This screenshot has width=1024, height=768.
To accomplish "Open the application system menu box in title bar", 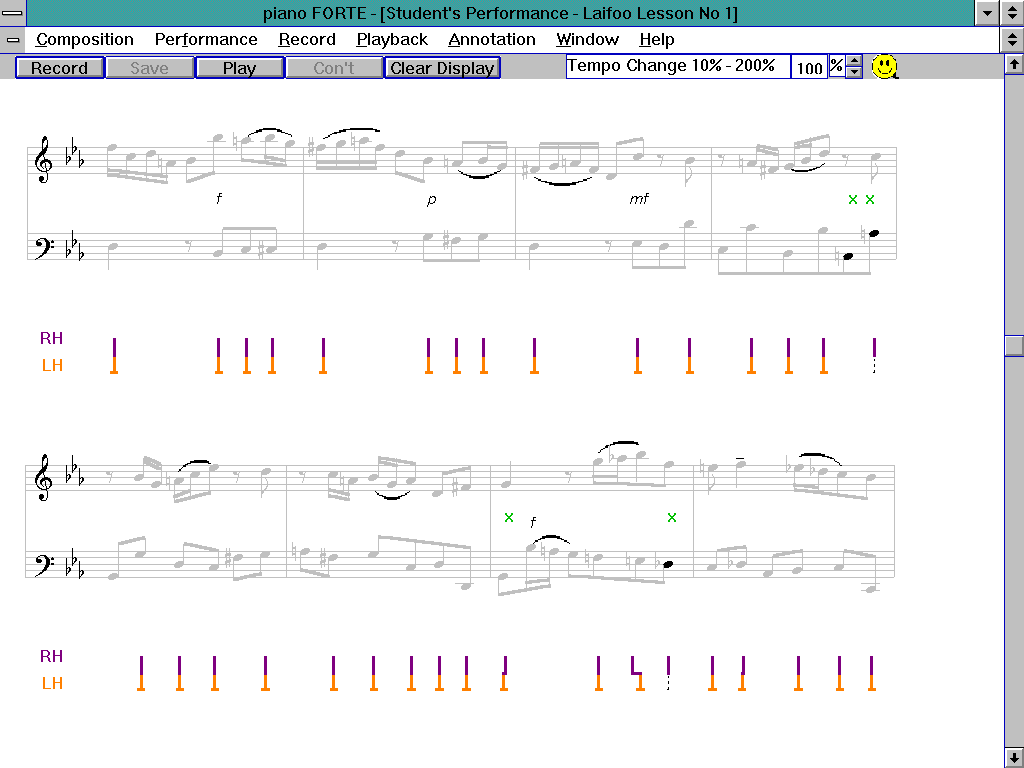I will (12, 12).
